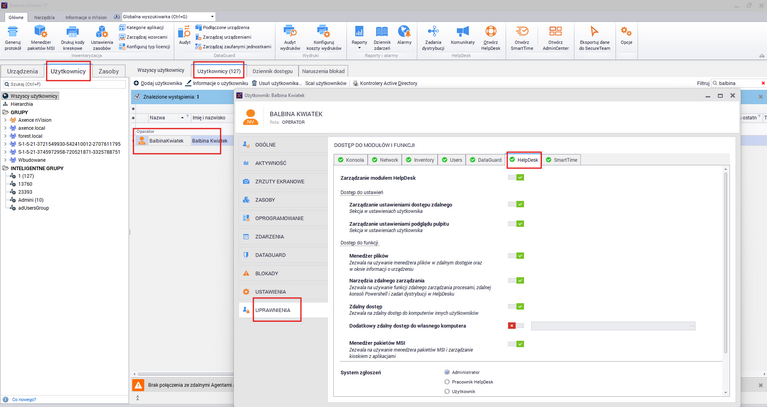
Task: Click Kategorie aplikacji toolbar item
Action: click(141, 28)
